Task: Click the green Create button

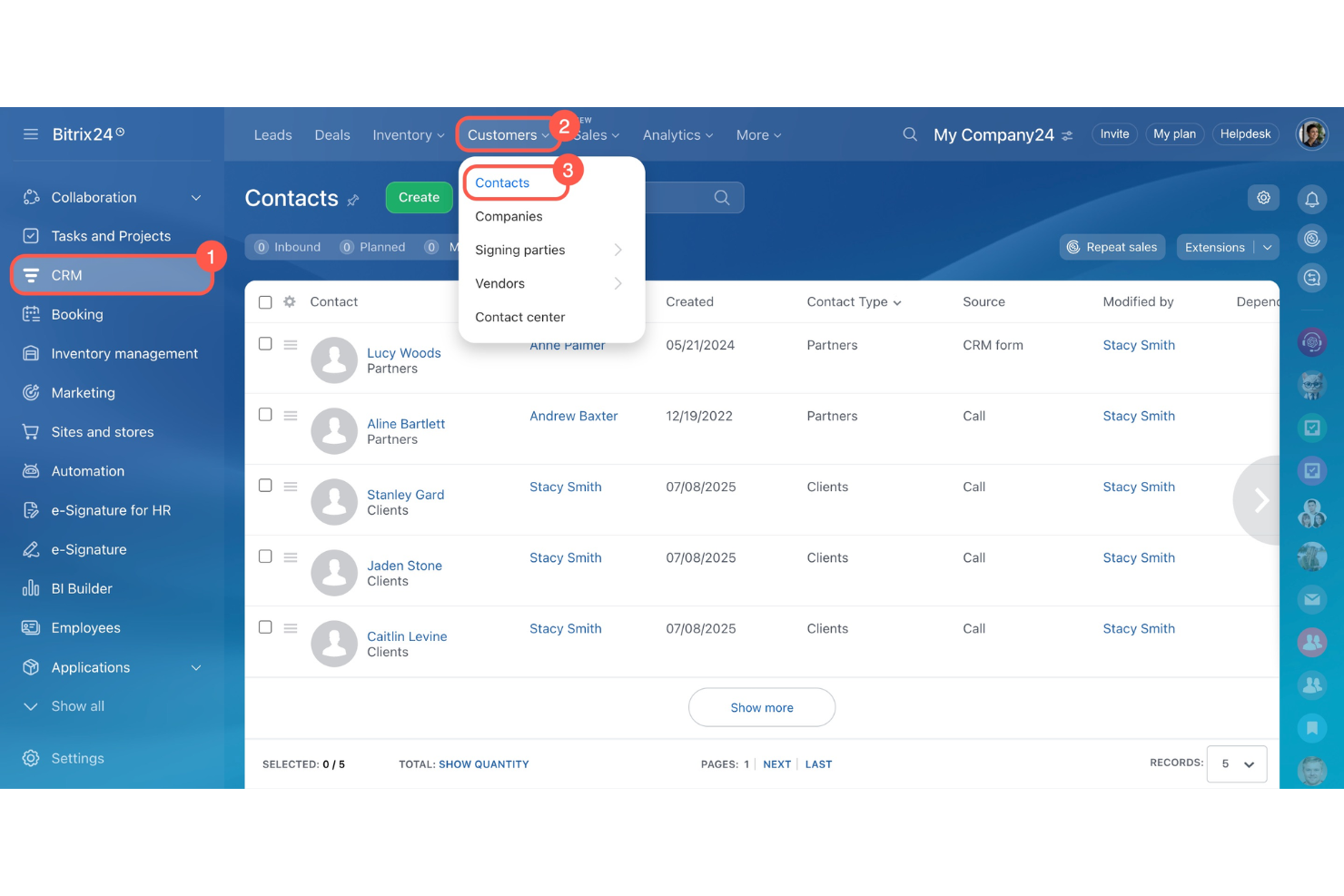Action: 418,197
